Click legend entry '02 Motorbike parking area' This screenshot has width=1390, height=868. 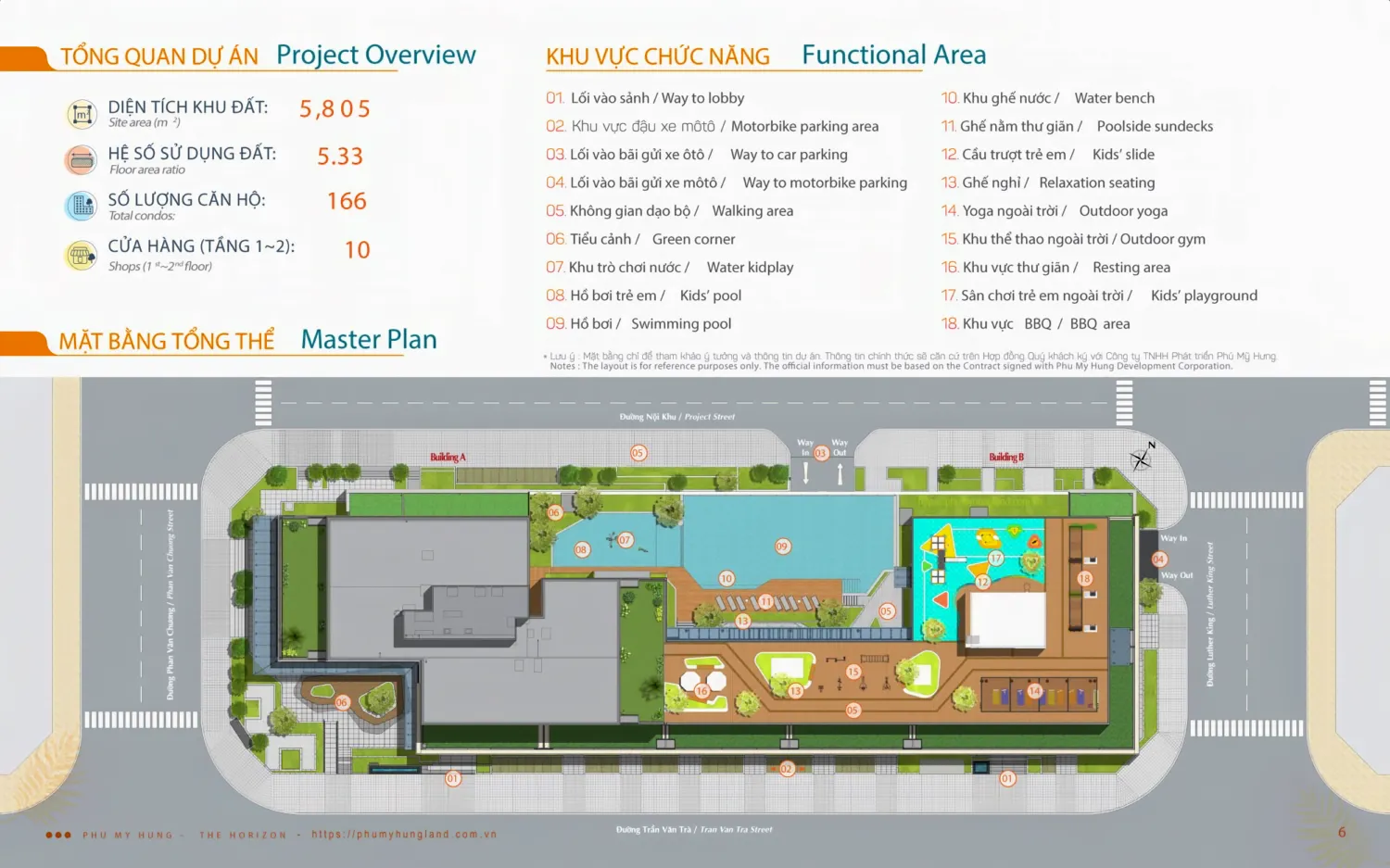[x=712, y=126]
